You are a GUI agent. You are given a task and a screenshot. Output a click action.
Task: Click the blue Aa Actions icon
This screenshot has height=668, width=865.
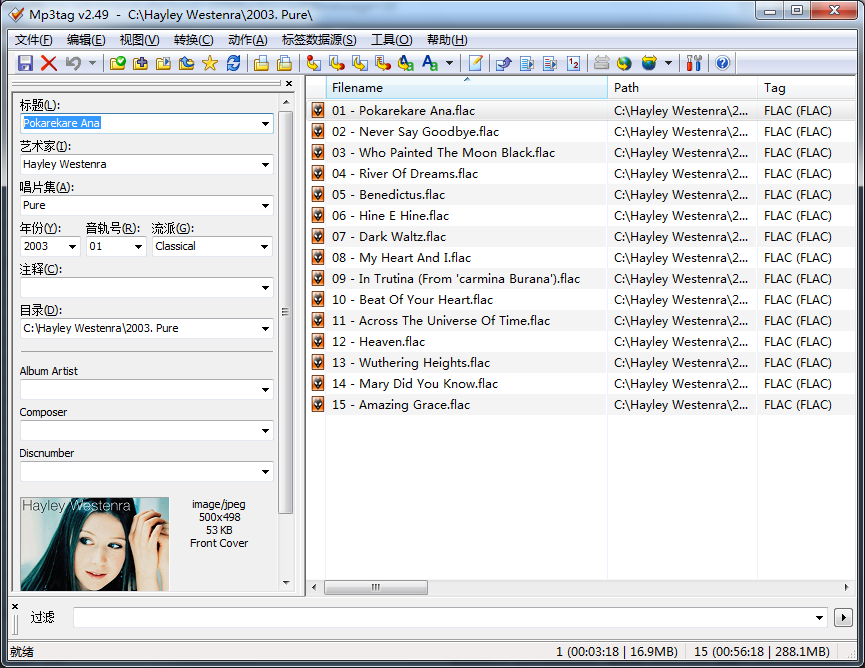pos(430,63)
